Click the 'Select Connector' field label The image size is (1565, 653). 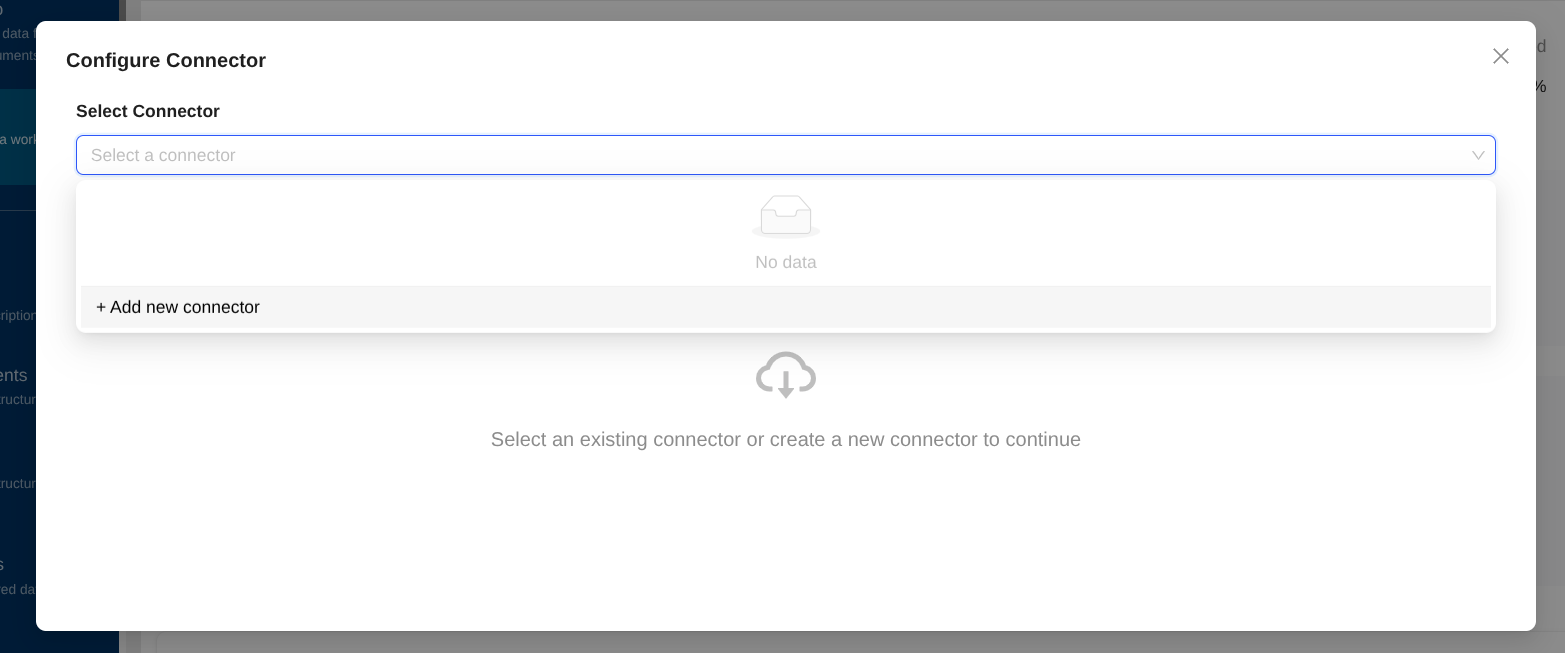coord(148,112)
